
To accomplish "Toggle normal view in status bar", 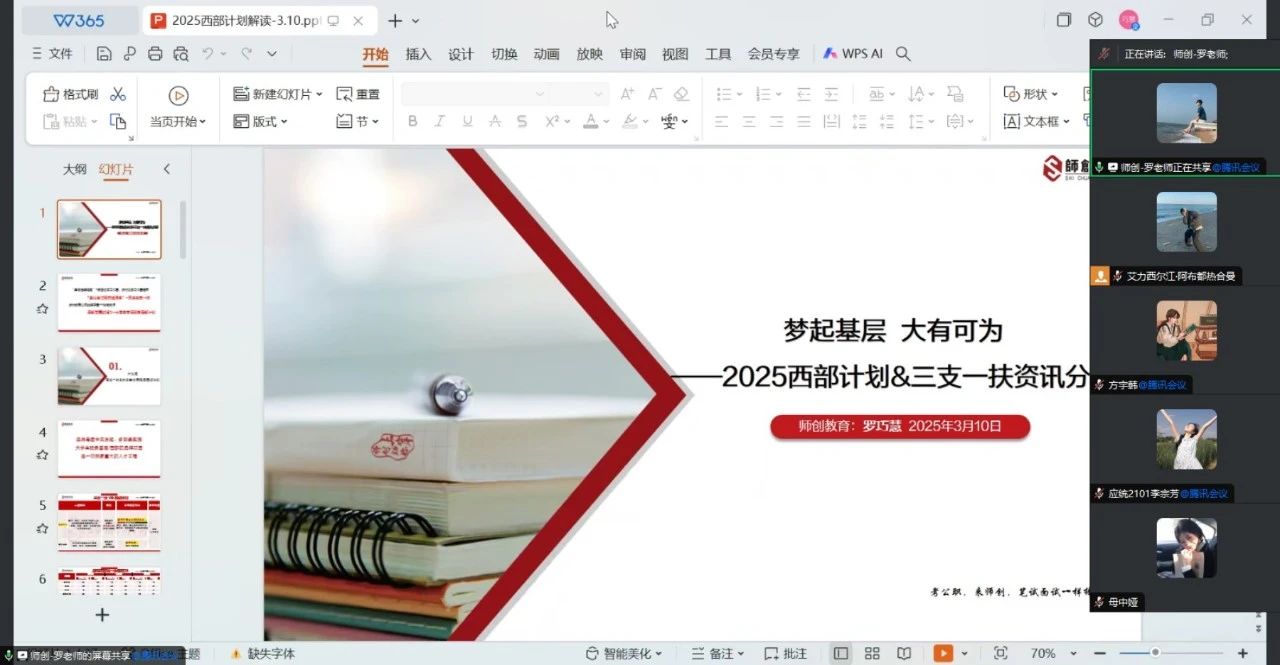I will click(x=841, y=653).
